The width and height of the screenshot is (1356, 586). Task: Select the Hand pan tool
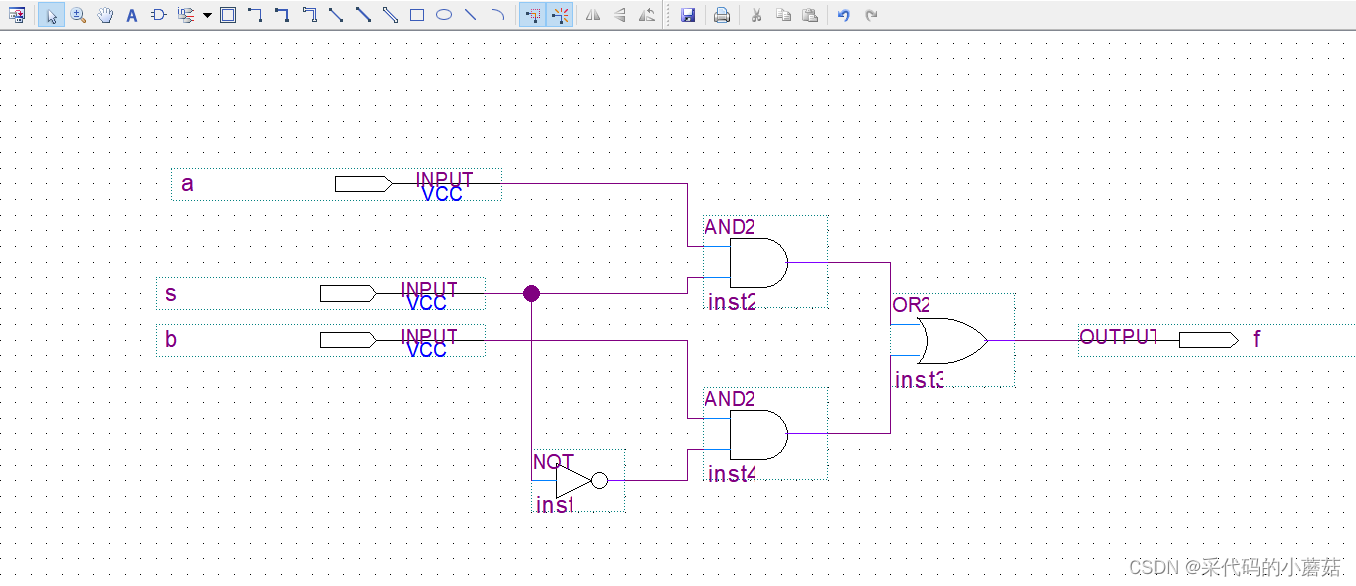[105, 15]
